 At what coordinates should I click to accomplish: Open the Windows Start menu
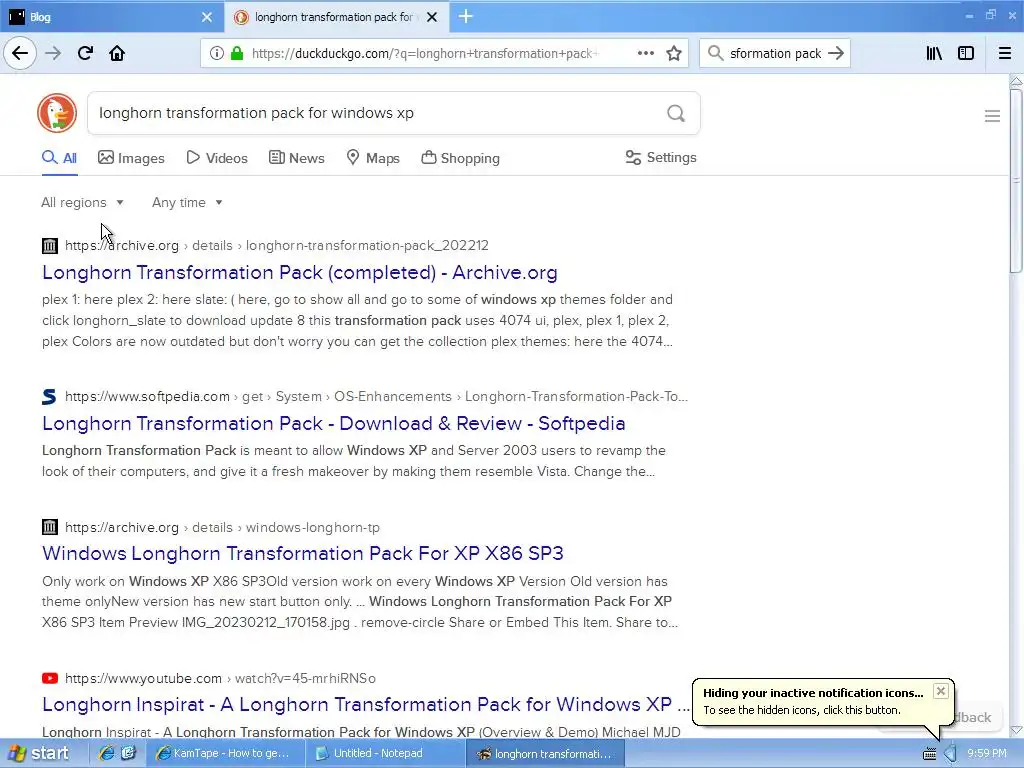click(39, 754)
